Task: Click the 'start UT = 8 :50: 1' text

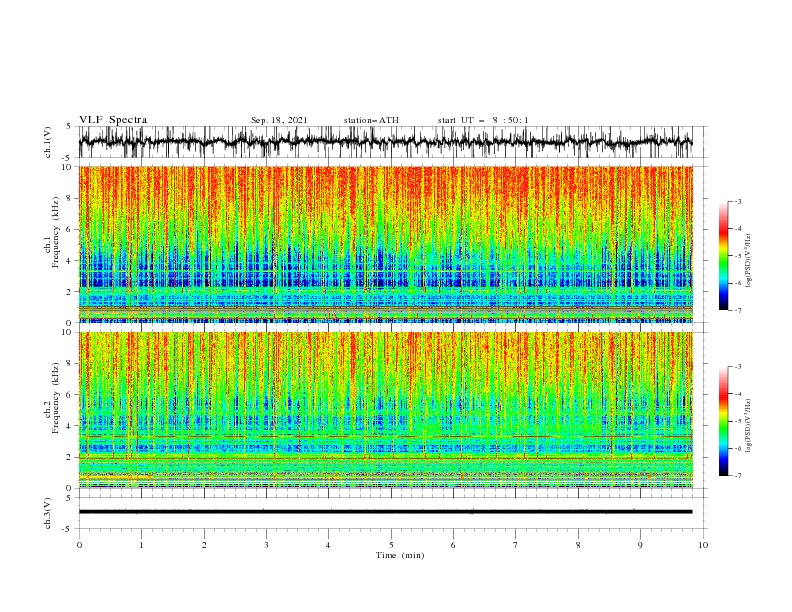Action: tap(483, 120)
